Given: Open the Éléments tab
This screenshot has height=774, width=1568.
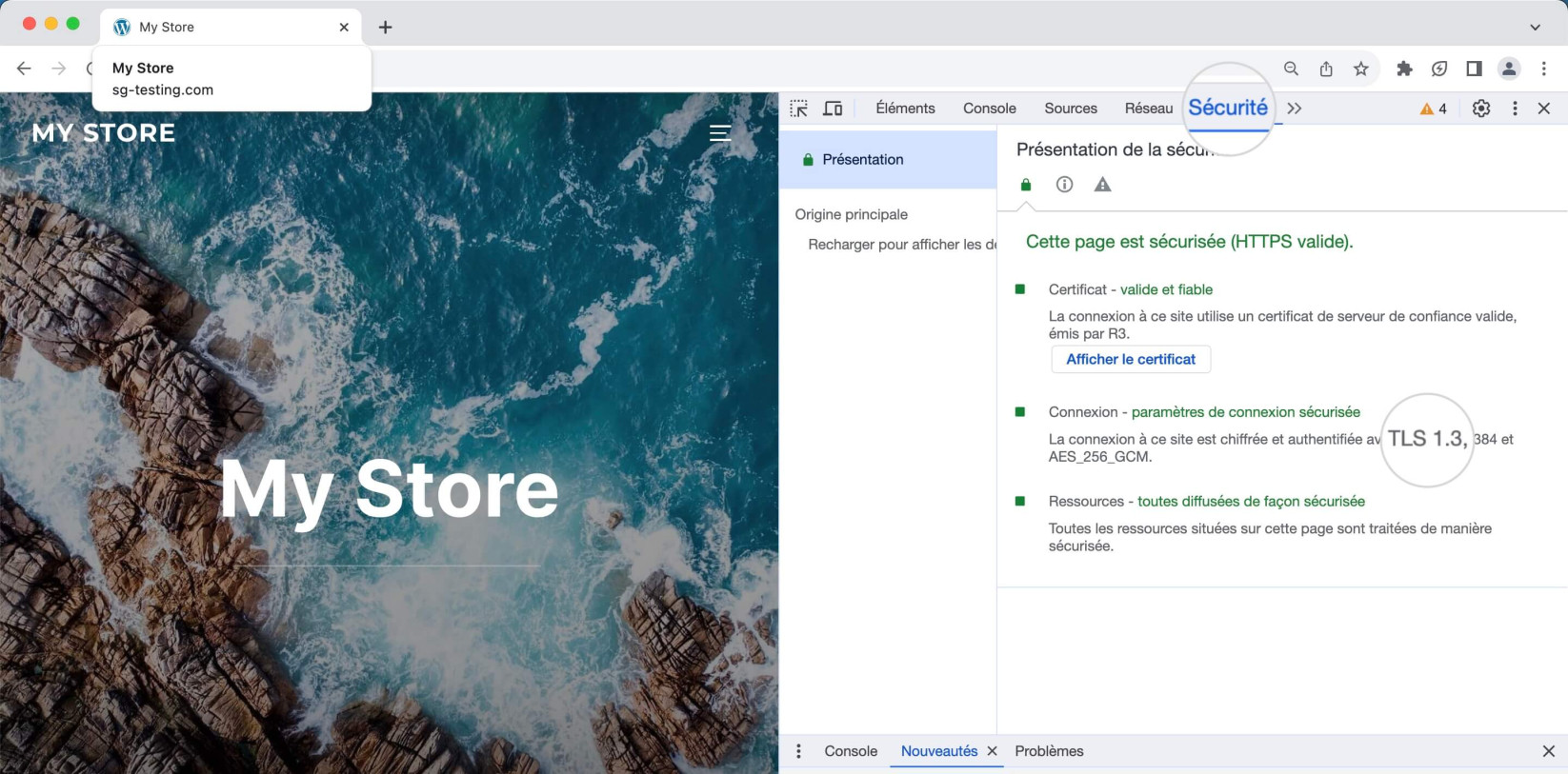Looking at the screenshot, I should click(x=905, y=109).
